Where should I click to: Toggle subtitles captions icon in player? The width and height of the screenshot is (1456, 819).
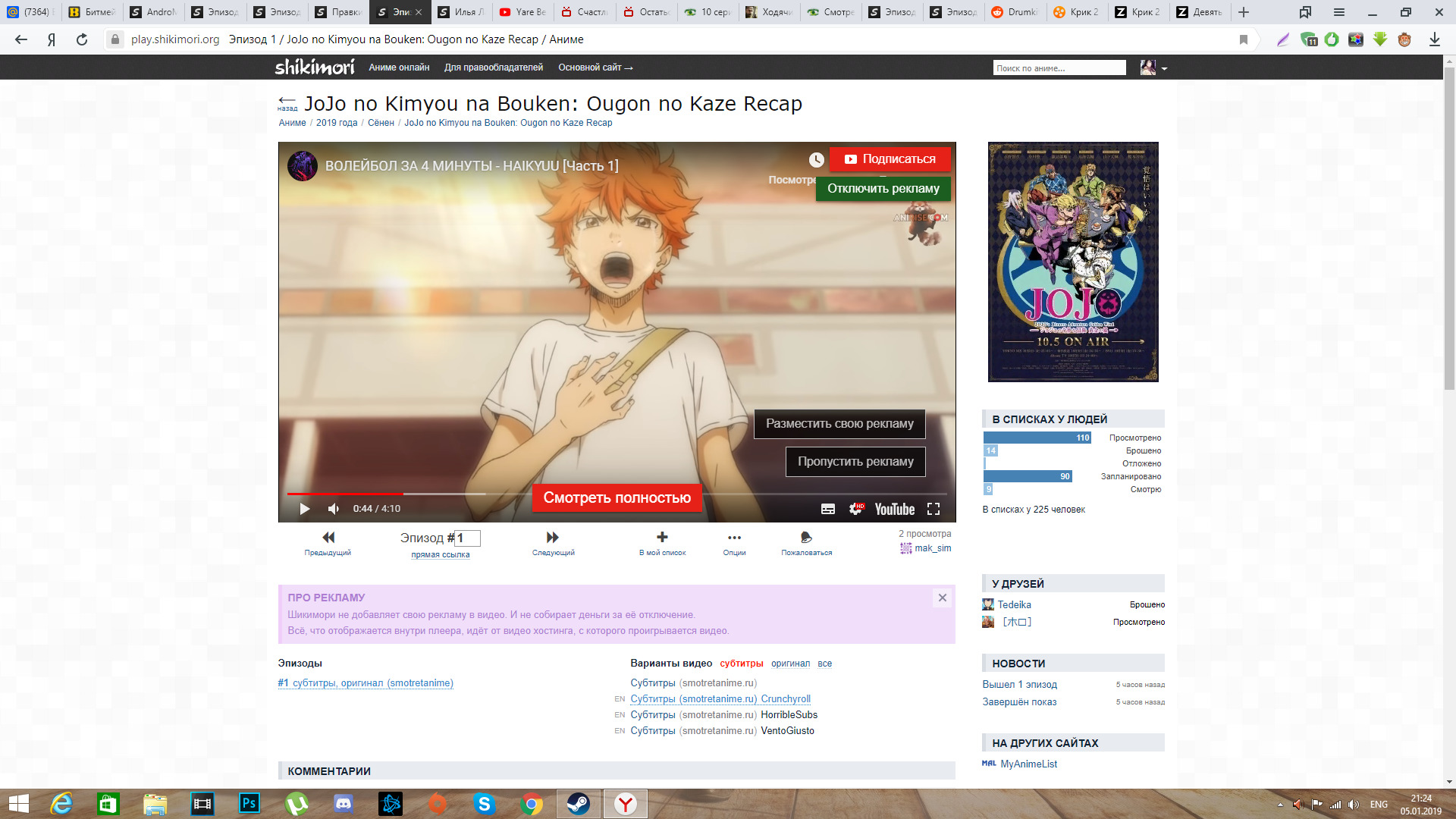828,509
